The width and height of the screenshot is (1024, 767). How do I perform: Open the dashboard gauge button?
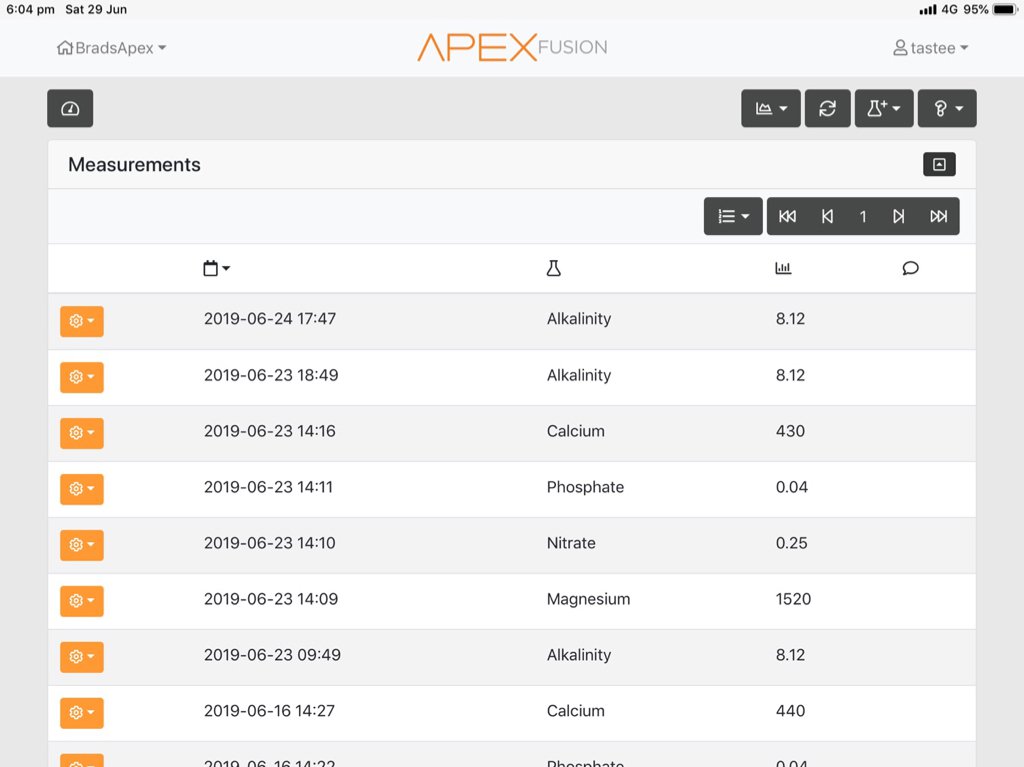tap(70, 108)
